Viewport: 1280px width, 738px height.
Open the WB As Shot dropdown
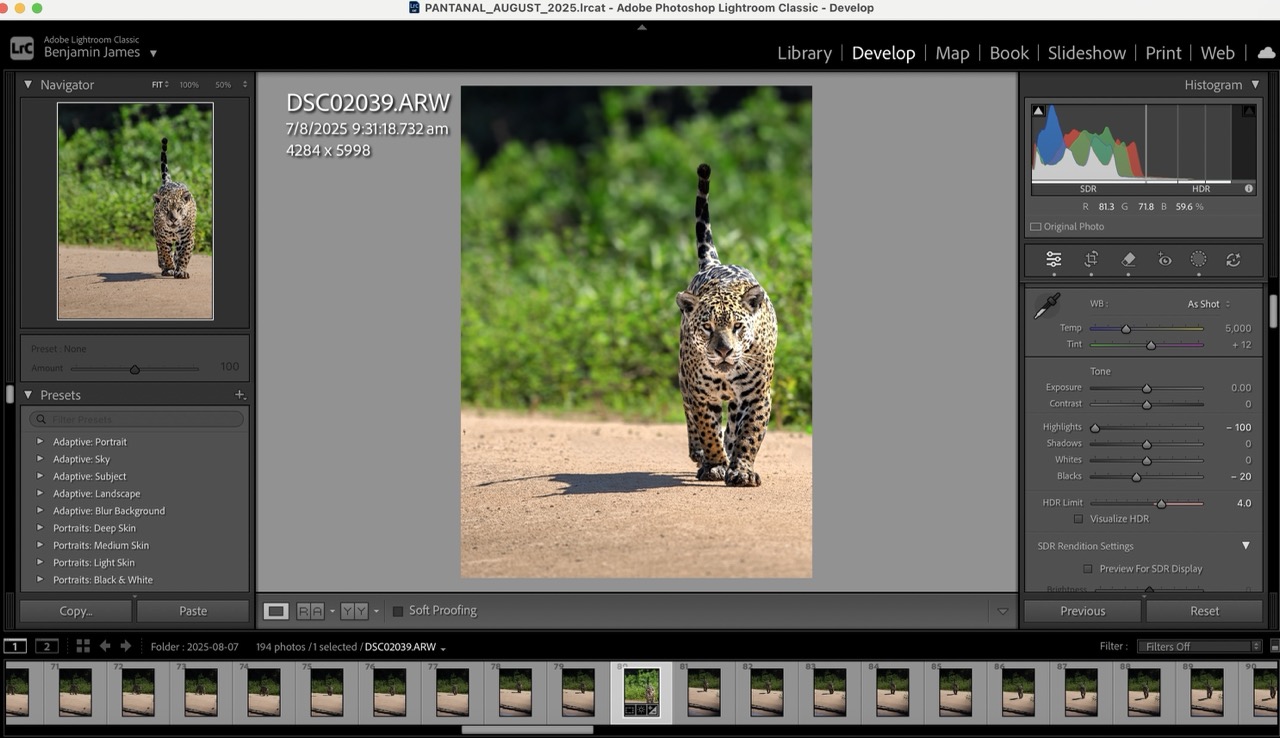[1208, 304]
